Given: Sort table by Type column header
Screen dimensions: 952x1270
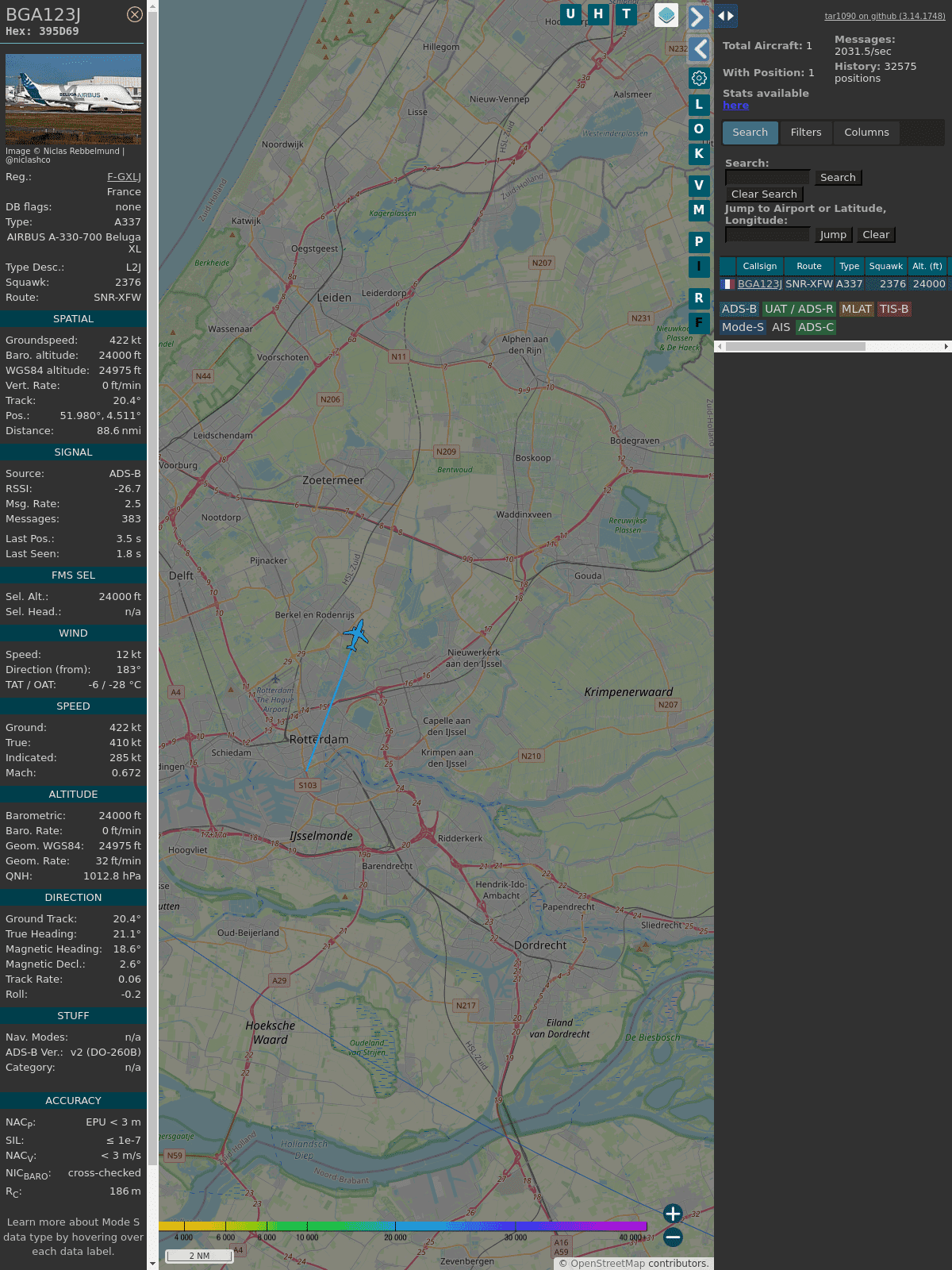Looking at the screenshot, I should [x=850, y=266].
